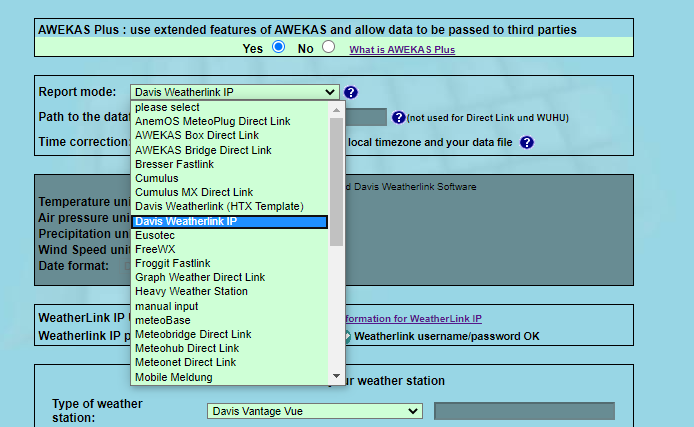Choose FreeWX option
Image resolution: width=694 pixels, height=427 pixels.
(230, 250)
